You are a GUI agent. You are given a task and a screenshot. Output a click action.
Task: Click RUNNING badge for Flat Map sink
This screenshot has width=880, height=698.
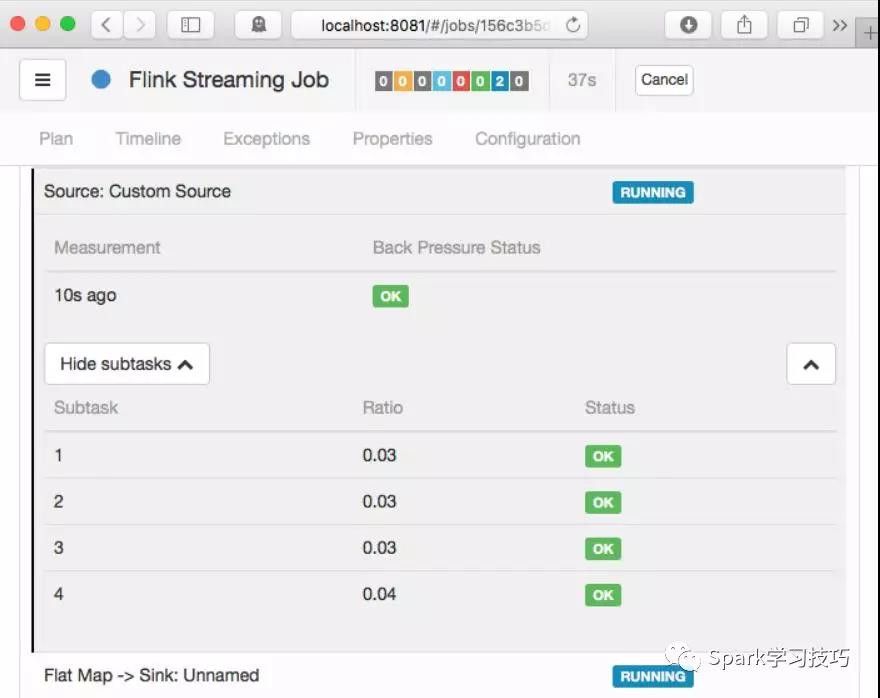pos(653,676)
